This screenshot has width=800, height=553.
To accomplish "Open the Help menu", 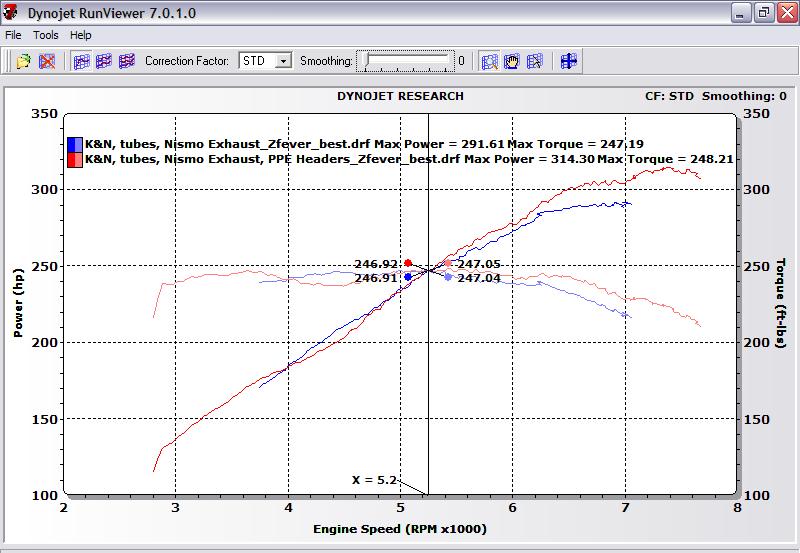I will pos(81,35).
